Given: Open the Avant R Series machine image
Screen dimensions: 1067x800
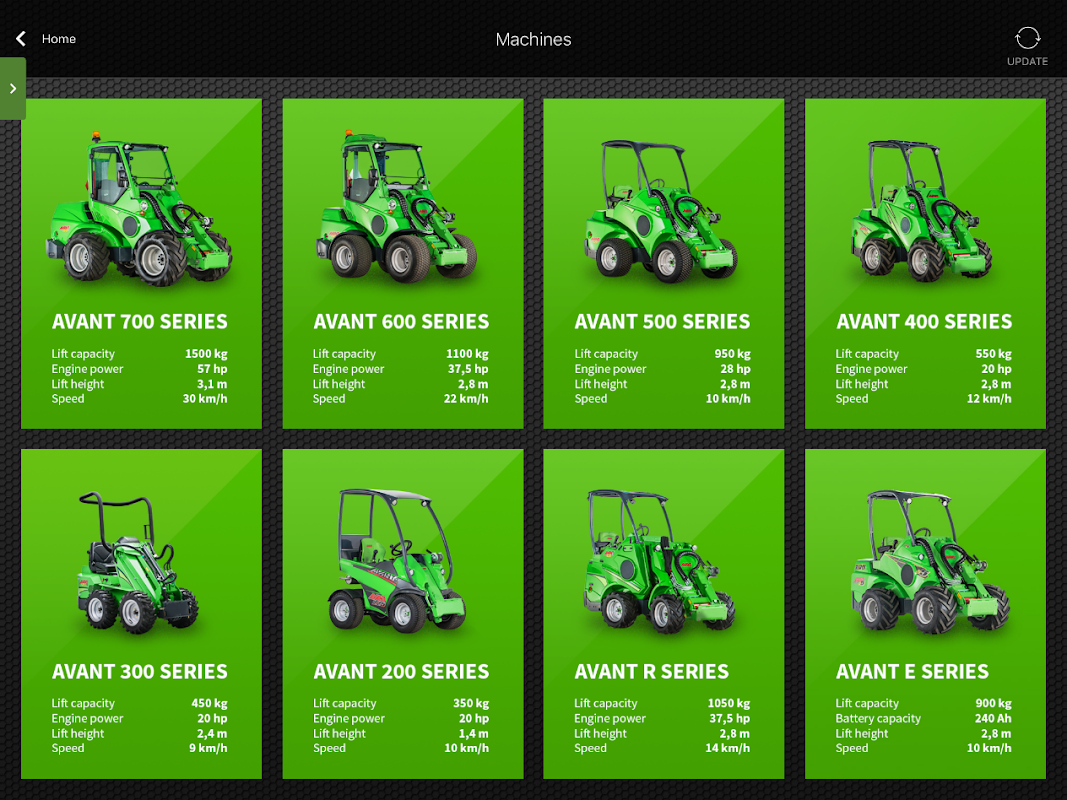Looking at the screenshot, I should (660, 561).
